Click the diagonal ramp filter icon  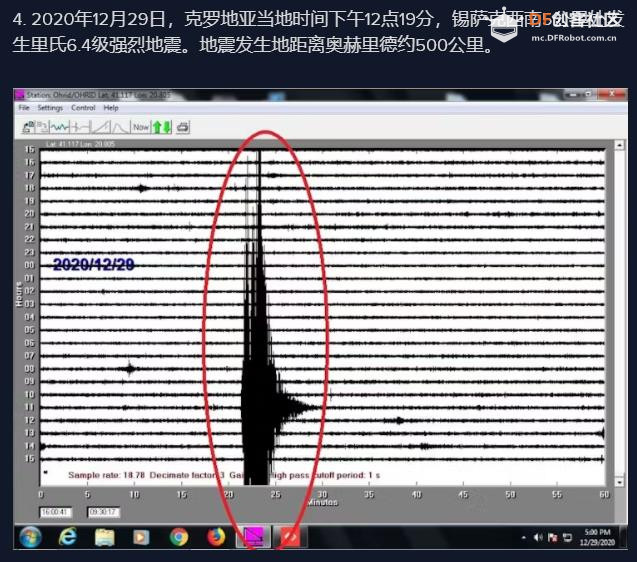coord(100,127)
